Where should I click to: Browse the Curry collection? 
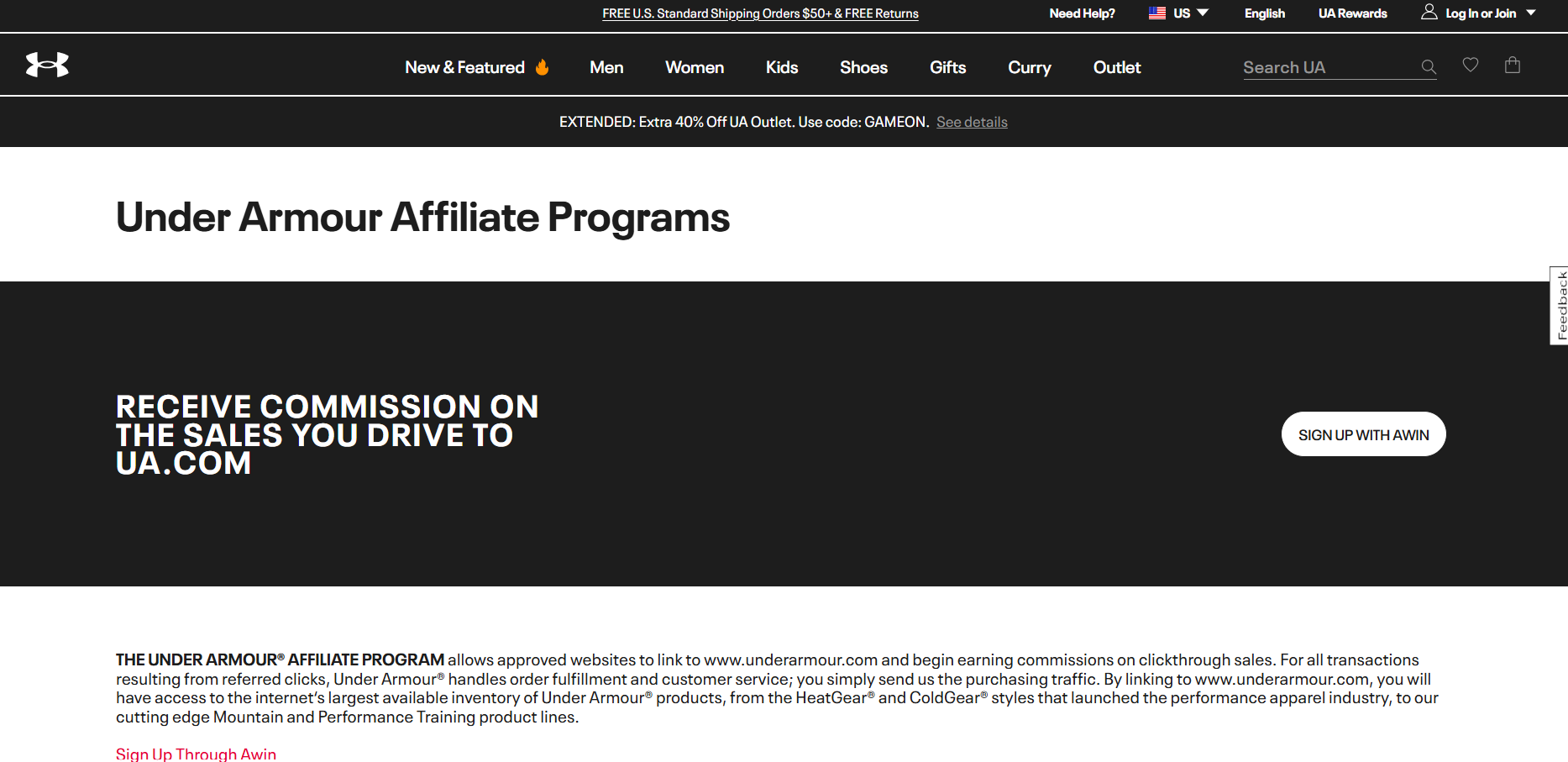[1029, 67]
